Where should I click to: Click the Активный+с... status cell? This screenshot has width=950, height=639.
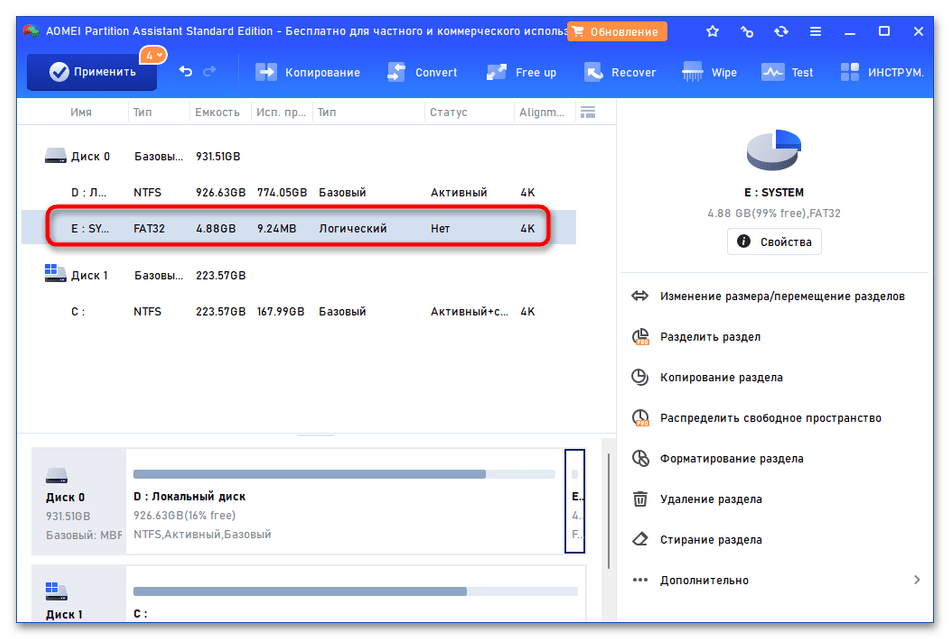pos(470,311)
